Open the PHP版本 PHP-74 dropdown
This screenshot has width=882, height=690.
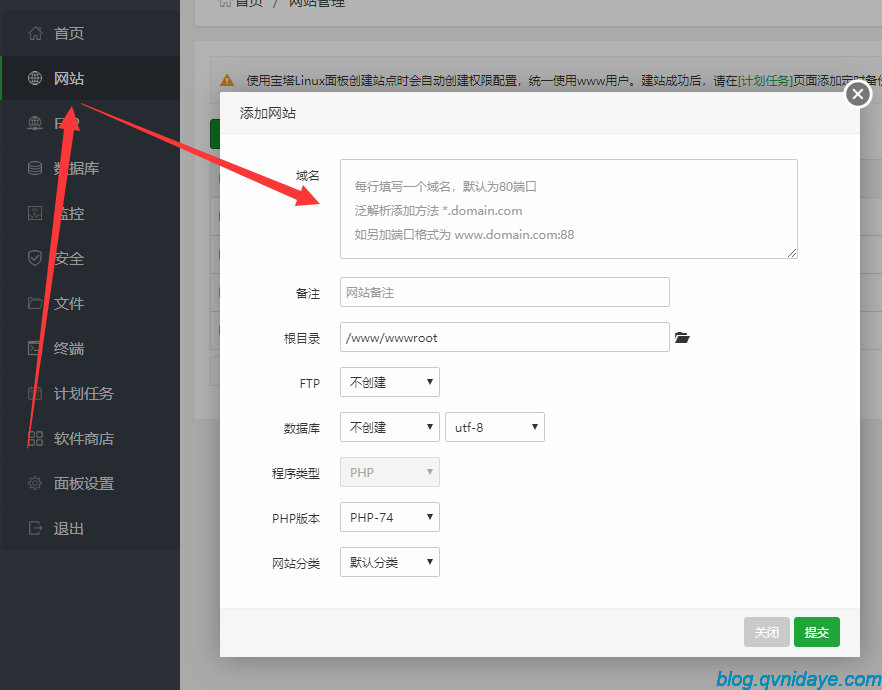point(390,517)
